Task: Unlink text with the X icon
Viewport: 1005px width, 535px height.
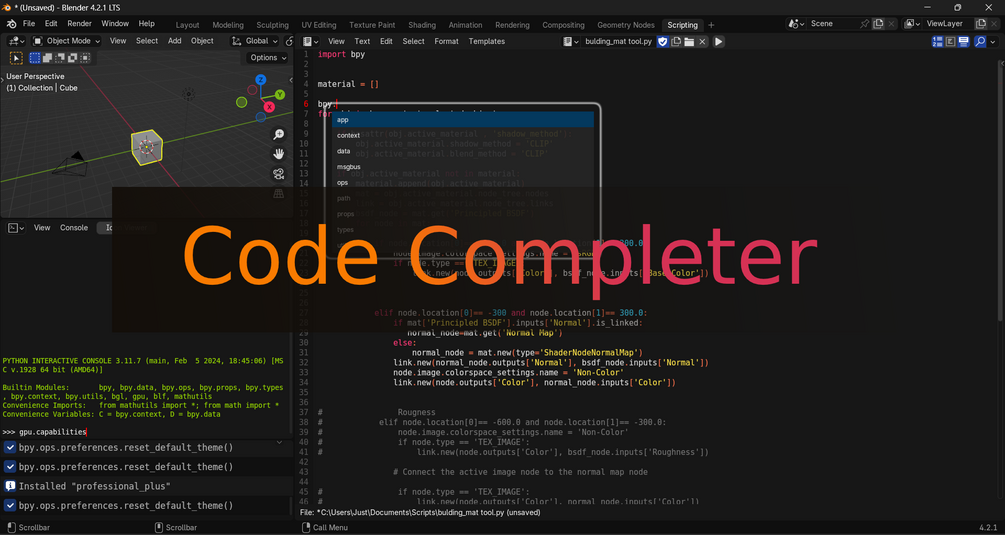Action: (x=702, y=42)
